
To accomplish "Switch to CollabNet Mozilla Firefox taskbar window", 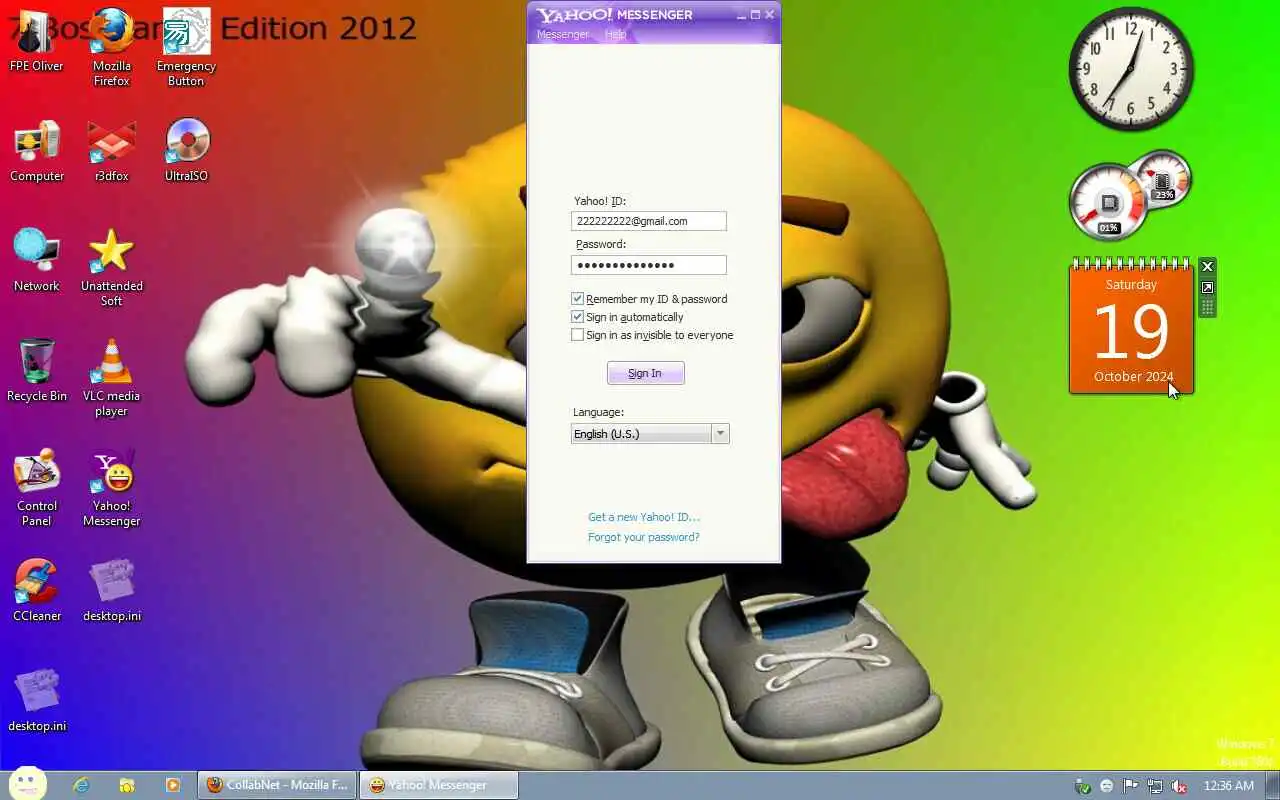I will (x=277, y=785).
